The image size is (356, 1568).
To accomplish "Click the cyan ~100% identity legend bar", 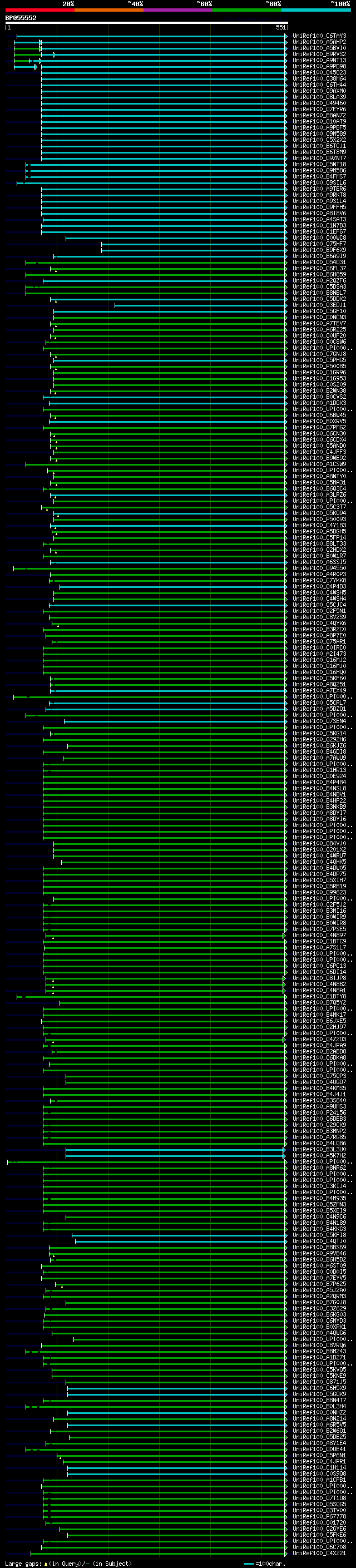I will pos(316,10).
